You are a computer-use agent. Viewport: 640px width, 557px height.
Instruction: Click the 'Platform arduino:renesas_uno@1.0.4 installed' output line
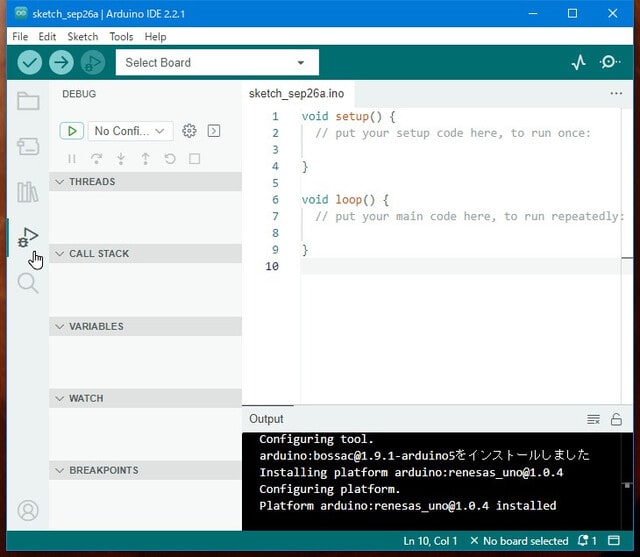click(408, 506)
